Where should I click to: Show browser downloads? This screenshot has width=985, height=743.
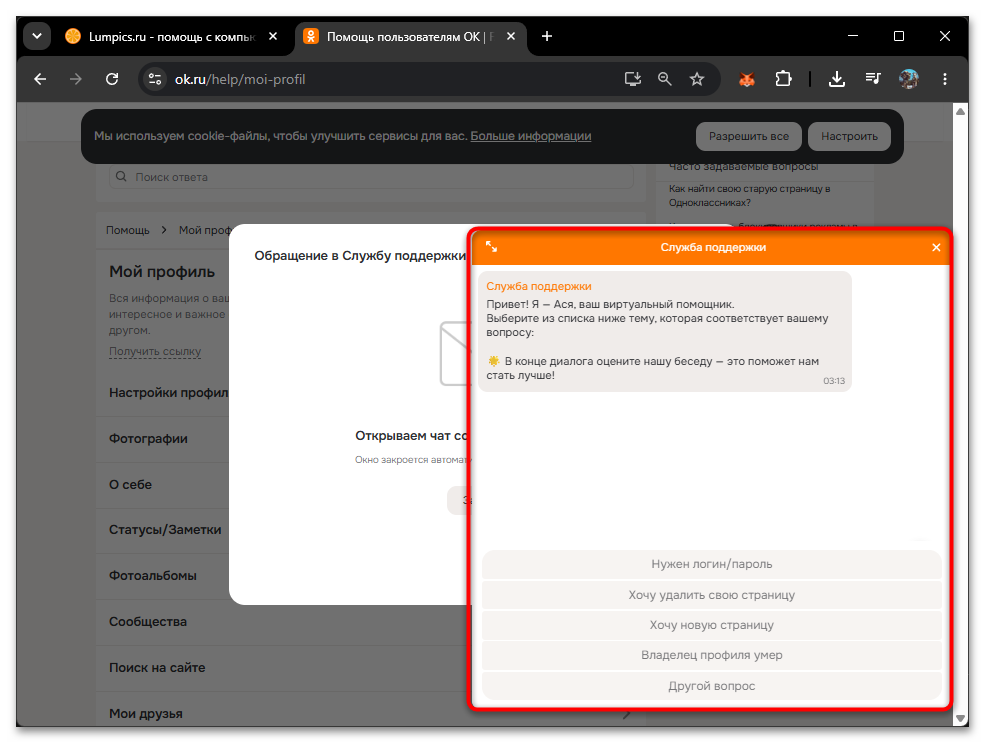click(x=836, y=79)
